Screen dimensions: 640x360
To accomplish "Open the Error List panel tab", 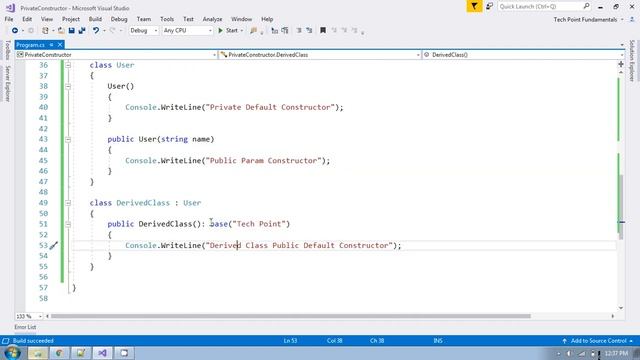I will [25, 327].
